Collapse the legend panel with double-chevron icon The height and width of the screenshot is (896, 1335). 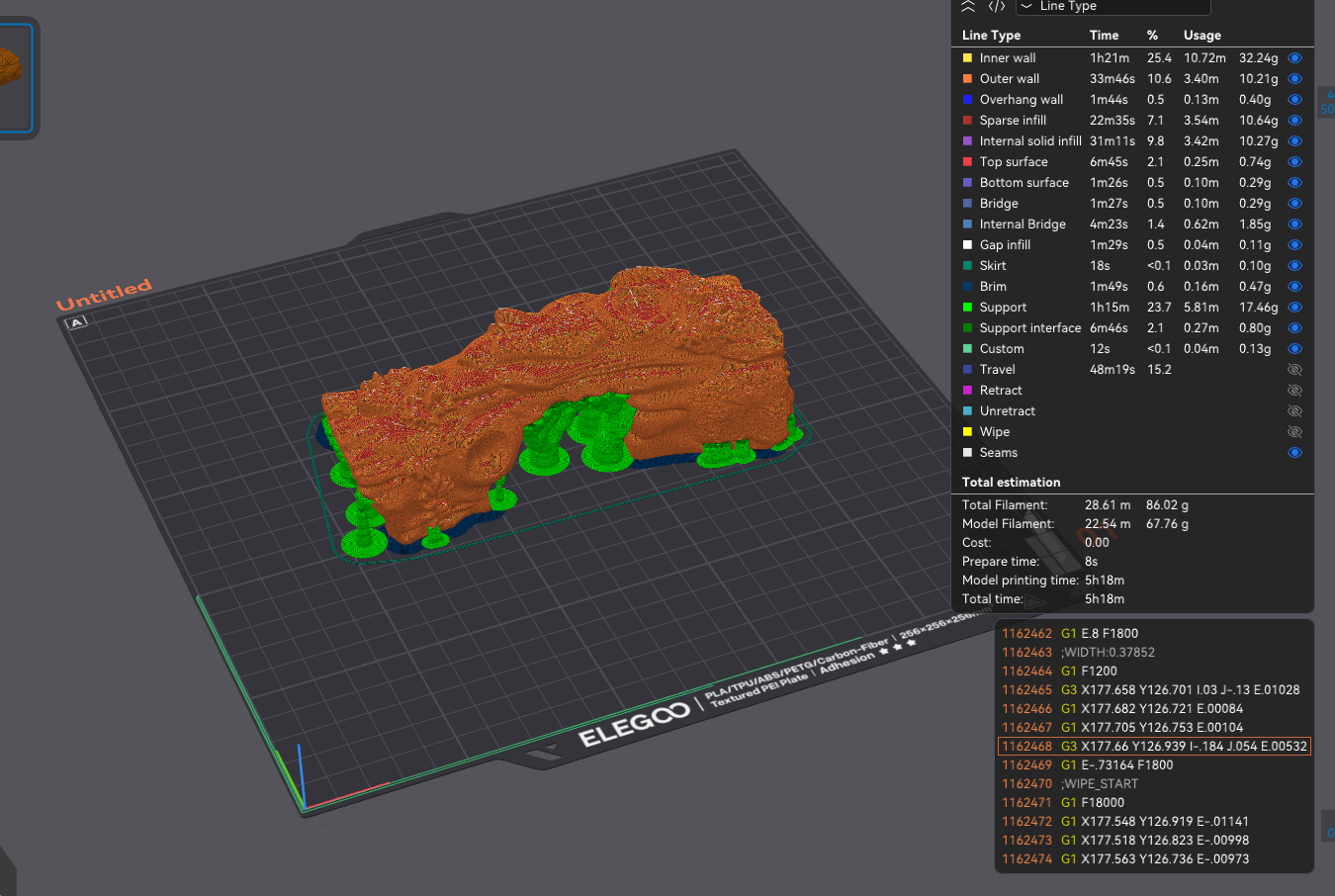tap(968, 6)
